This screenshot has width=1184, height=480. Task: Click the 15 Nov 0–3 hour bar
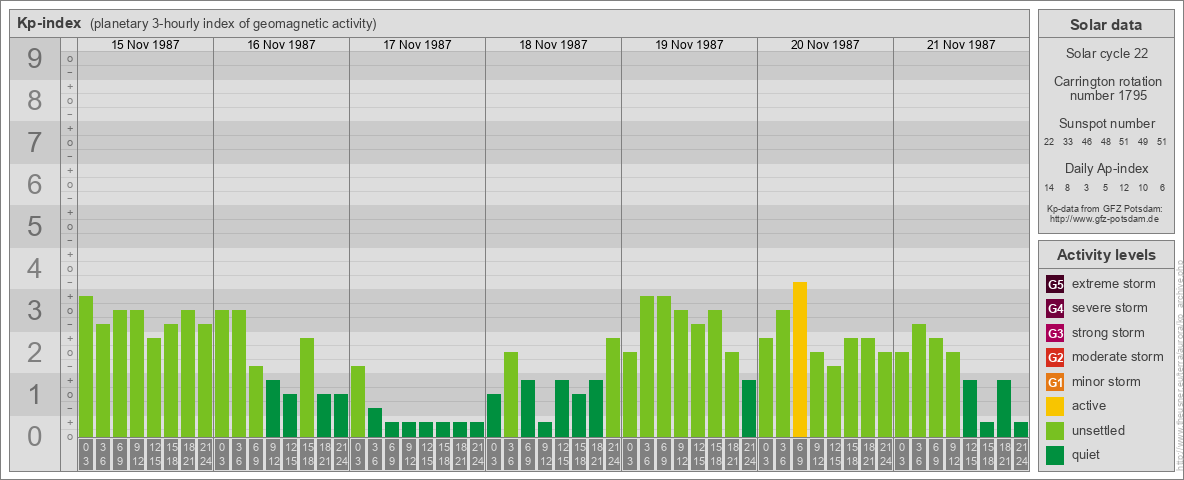[86, 367]
